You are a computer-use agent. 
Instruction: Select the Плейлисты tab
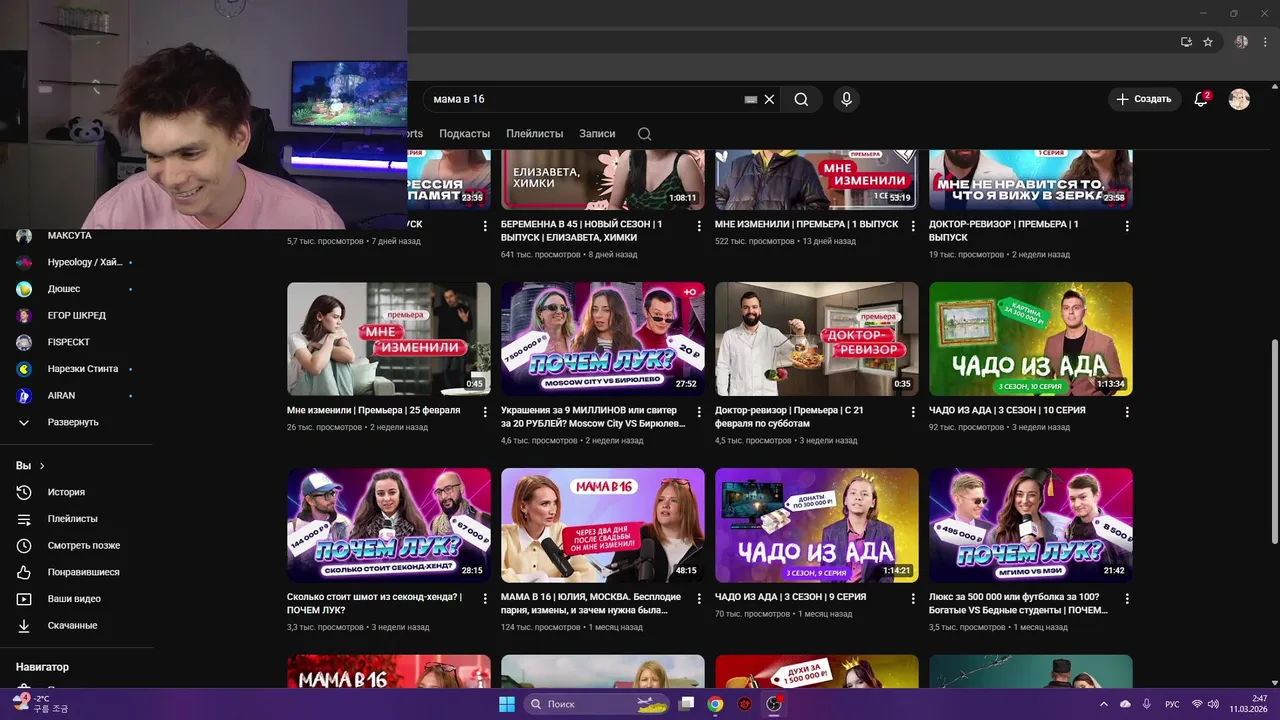pyautogui.click(x=534, y=133)
